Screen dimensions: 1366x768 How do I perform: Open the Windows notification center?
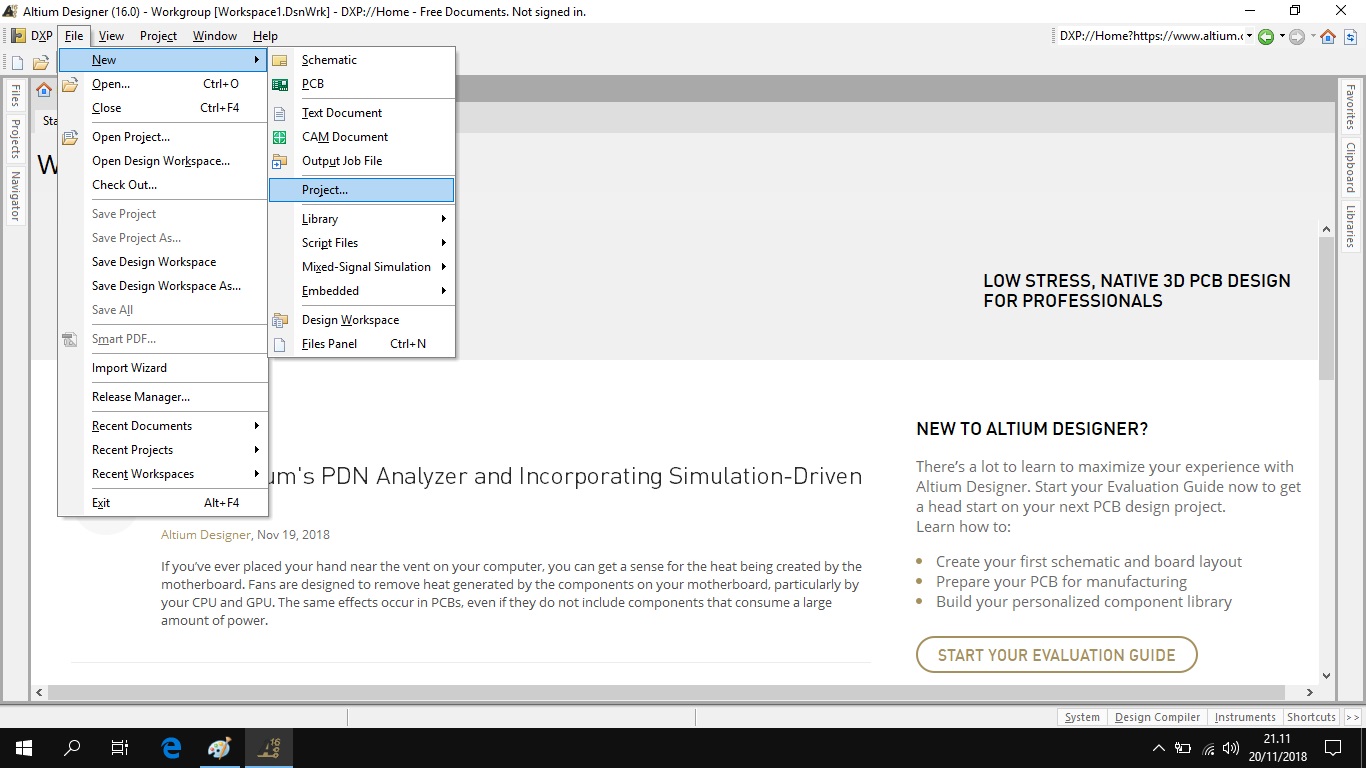tap(1333, 748)
